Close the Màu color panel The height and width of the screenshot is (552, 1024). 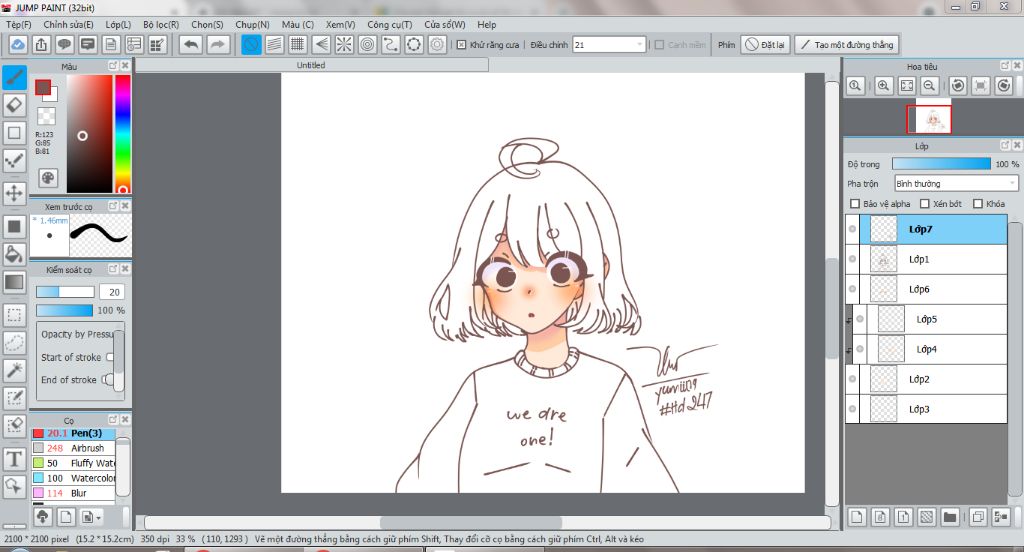coord(125,65)
